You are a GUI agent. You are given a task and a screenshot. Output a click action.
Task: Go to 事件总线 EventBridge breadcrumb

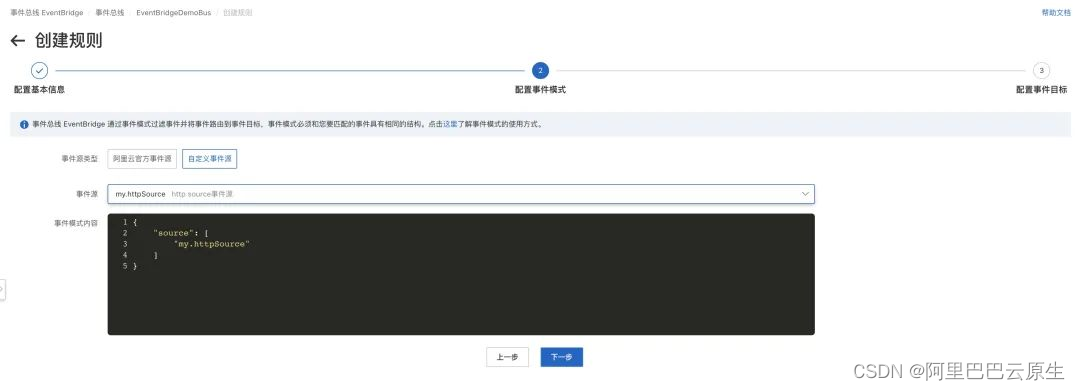point(47,12)
